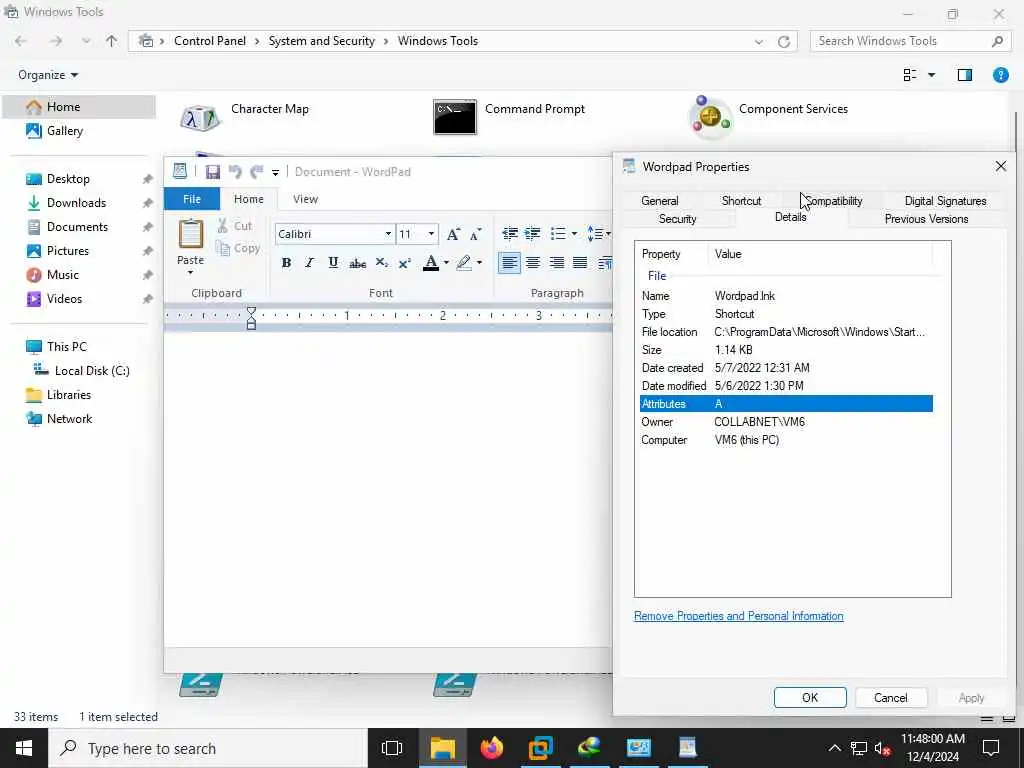1024x768 pixels.
Task: Select Center alignment in WordPad
Action: point(533,263)
